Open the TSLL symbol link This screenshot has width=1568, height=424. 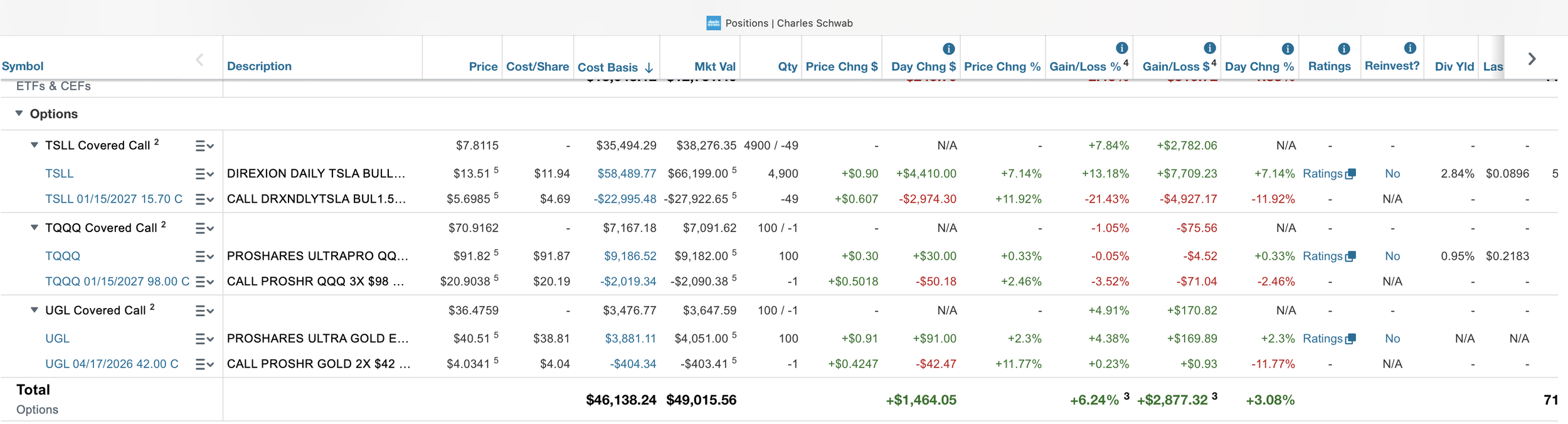click(x=60, y=174)
